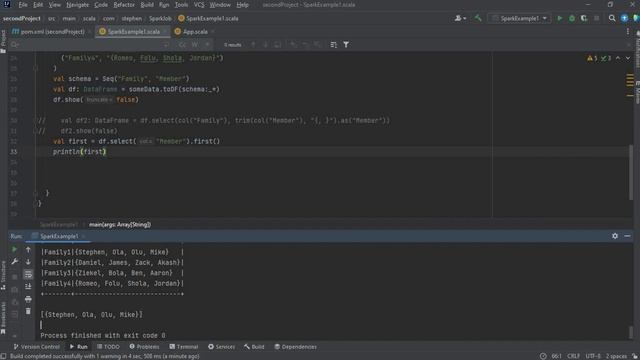Run SparkExample1 with the green toolbar play button
640x360 pixels.
(x=560, y=18)
